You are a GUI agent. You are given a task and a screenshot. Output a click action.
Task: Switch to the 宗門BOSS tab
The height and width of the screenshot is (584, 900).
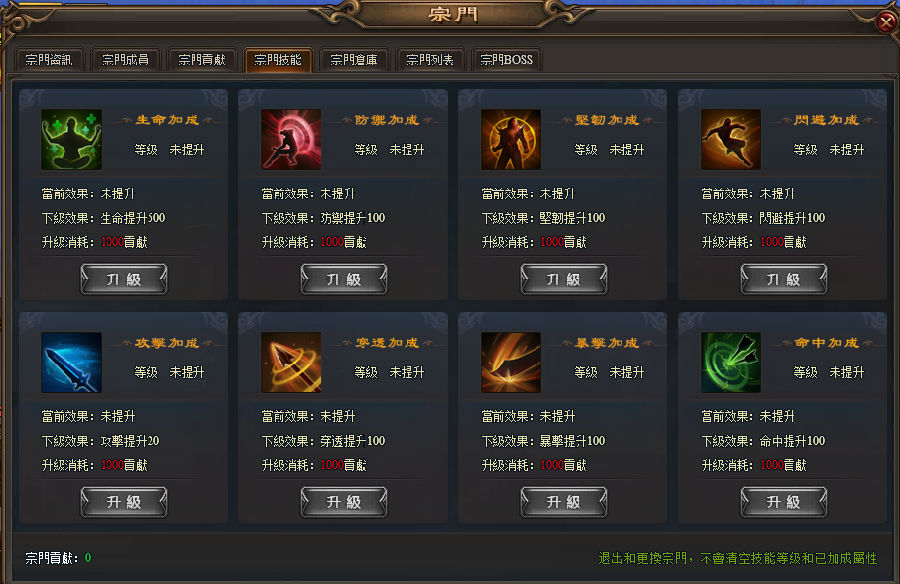click(x=506, y=60)
